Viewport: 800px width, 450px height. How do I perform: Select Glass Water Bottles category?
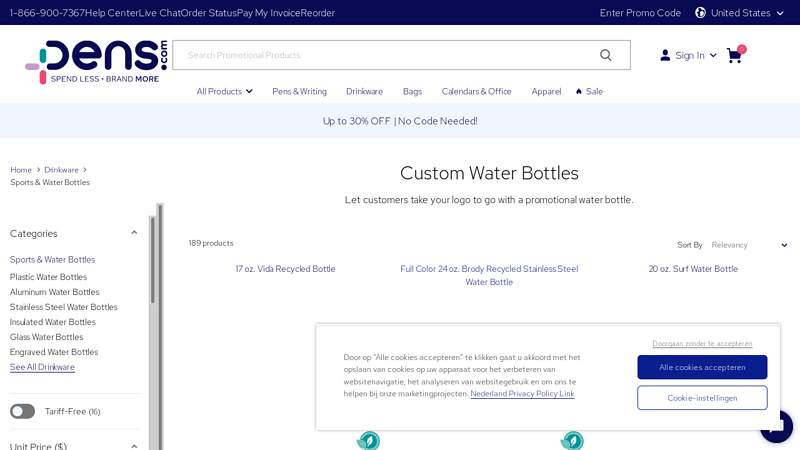pos(46,337)
